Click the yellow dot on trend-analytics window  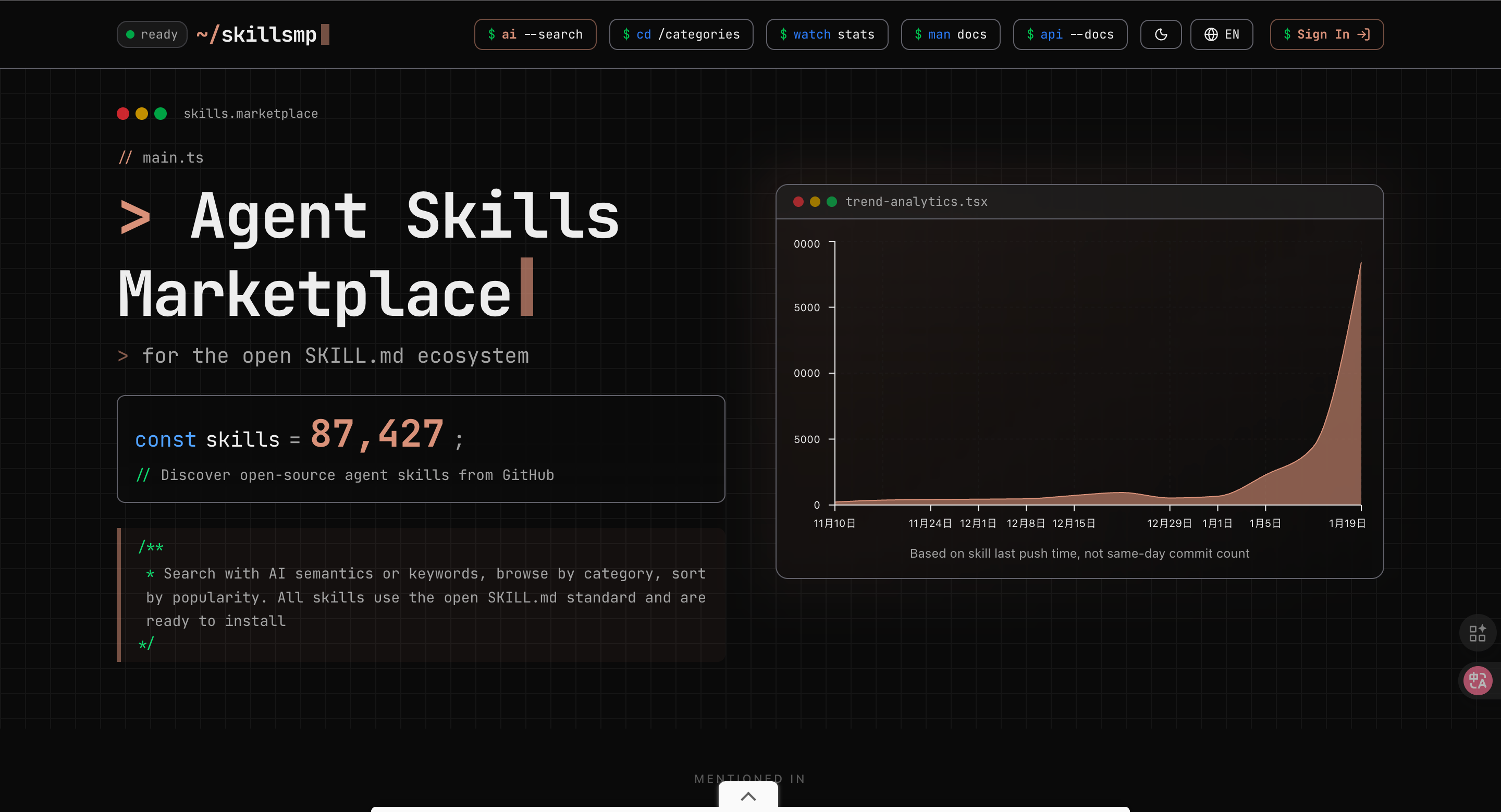coord(815,202)
